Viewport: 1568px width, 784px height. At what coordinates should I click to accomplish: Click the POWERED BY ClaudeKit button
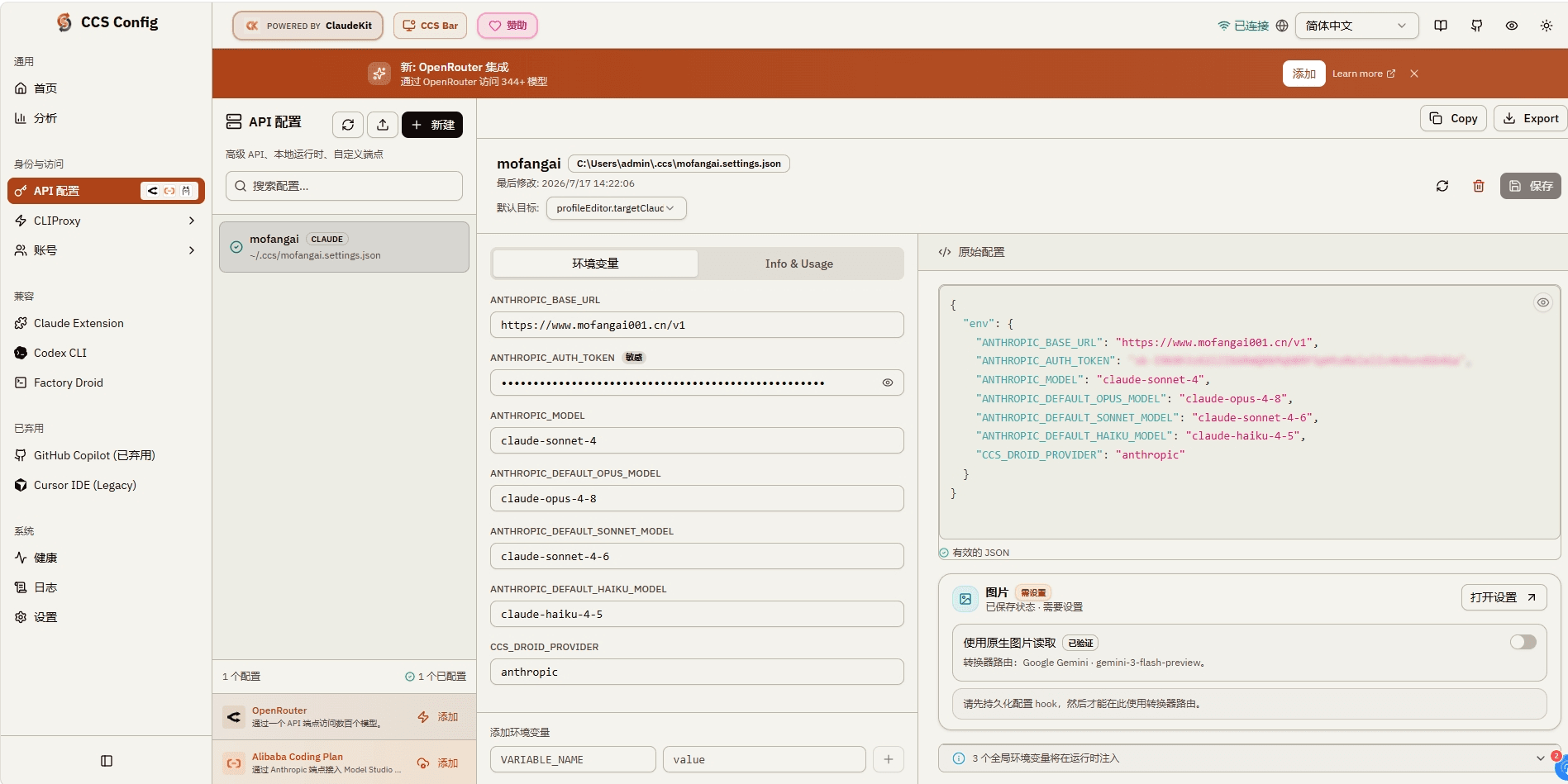[x=307, y=26]
